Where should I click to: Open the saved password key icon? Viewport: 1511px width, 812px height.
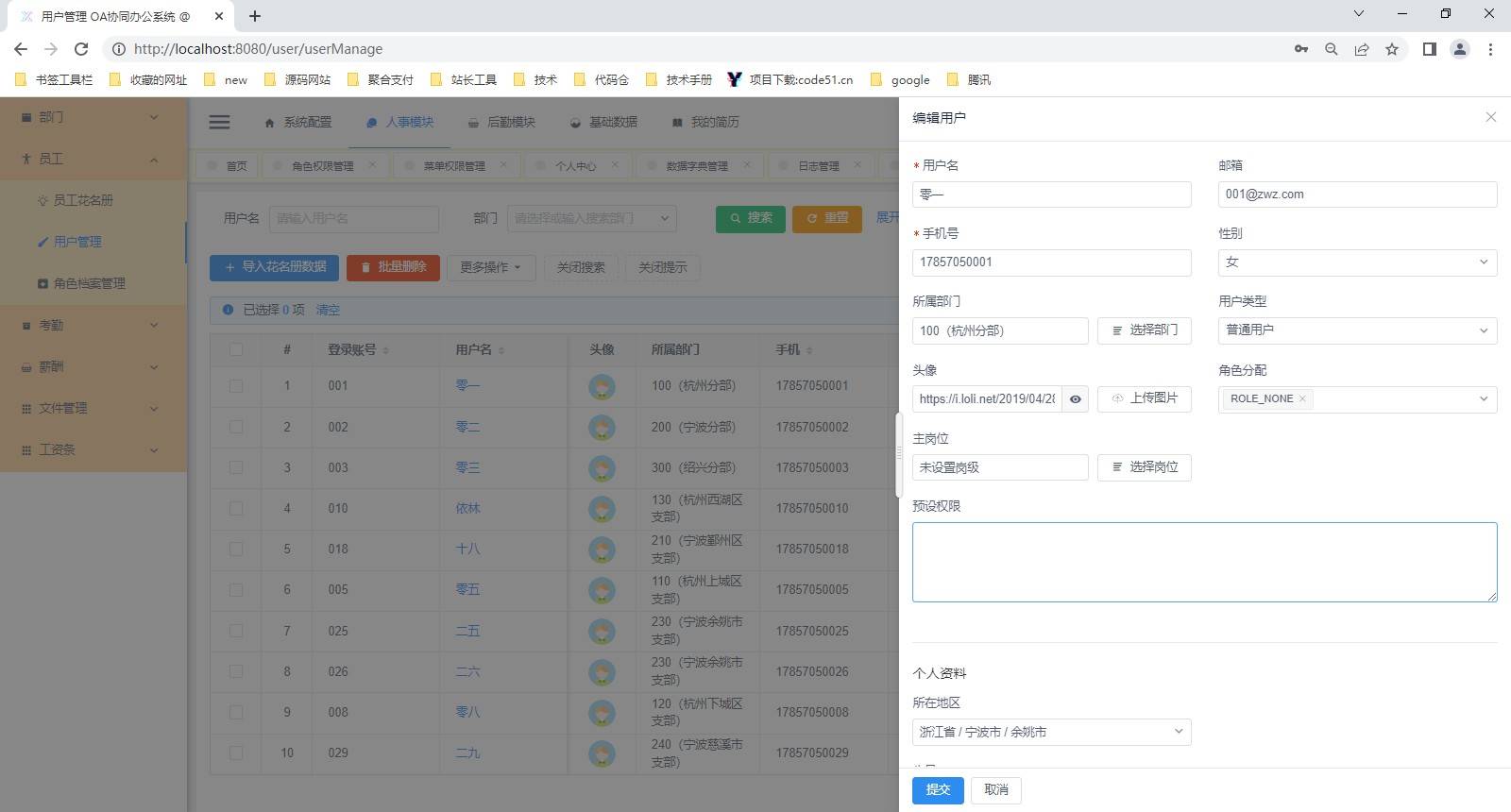(1301, 49)
